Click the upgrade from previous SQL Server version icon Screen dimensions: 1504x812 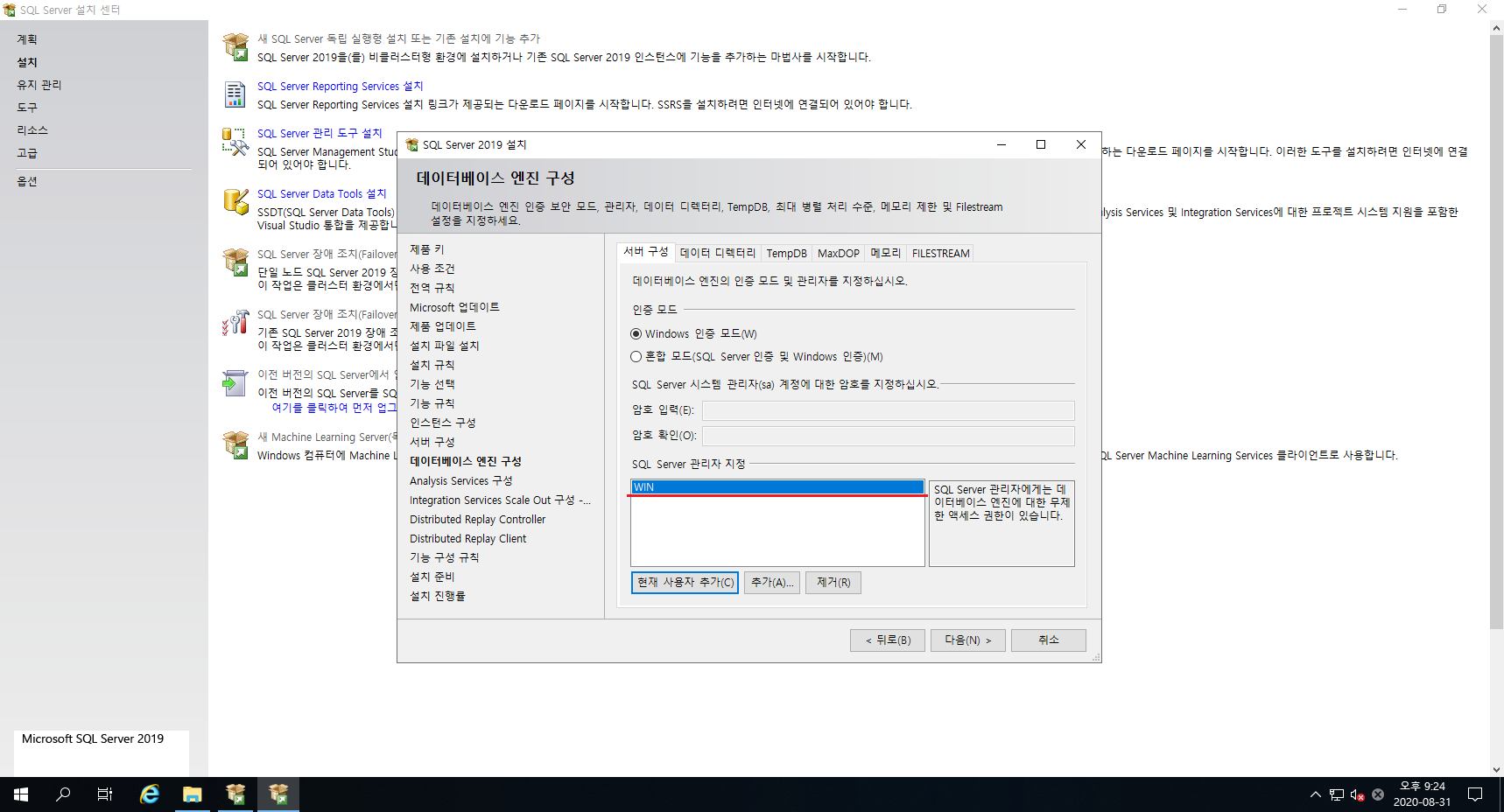(x=235, y=383)
